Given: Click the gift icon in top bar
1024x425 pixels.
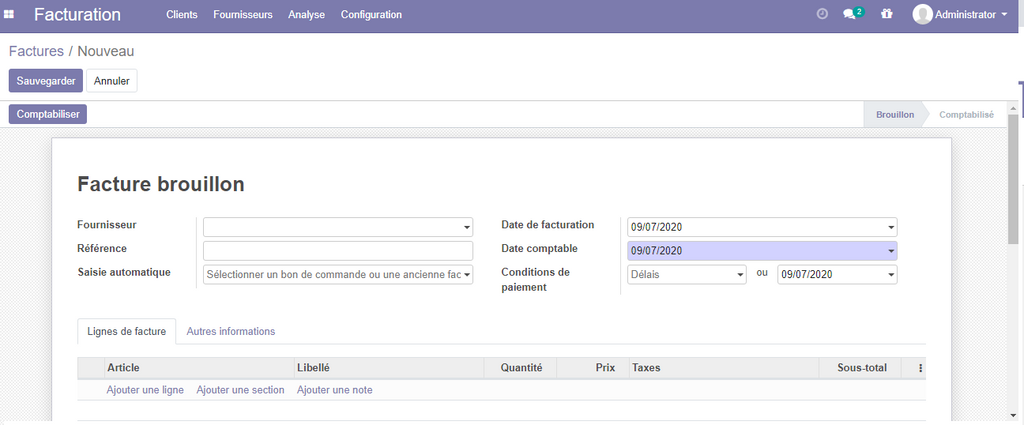Looking at the screenshot, I should 886,15.
